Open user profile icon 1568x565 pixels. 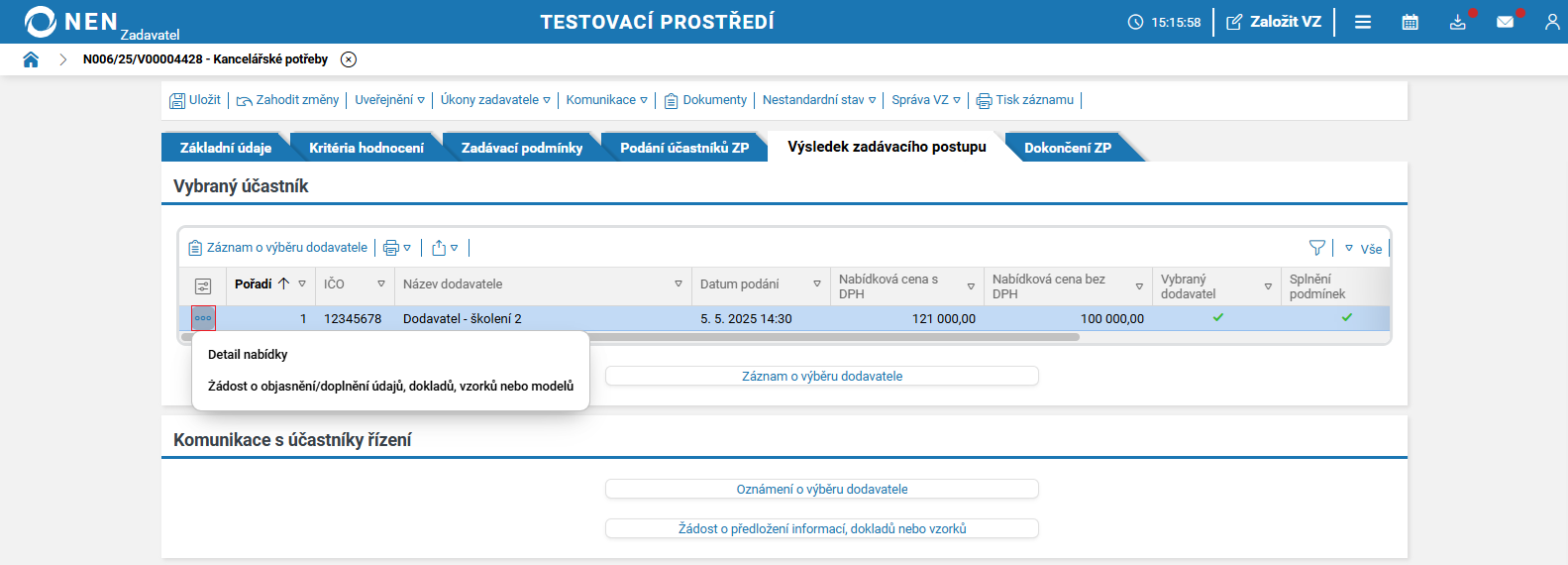[1552, 22]
